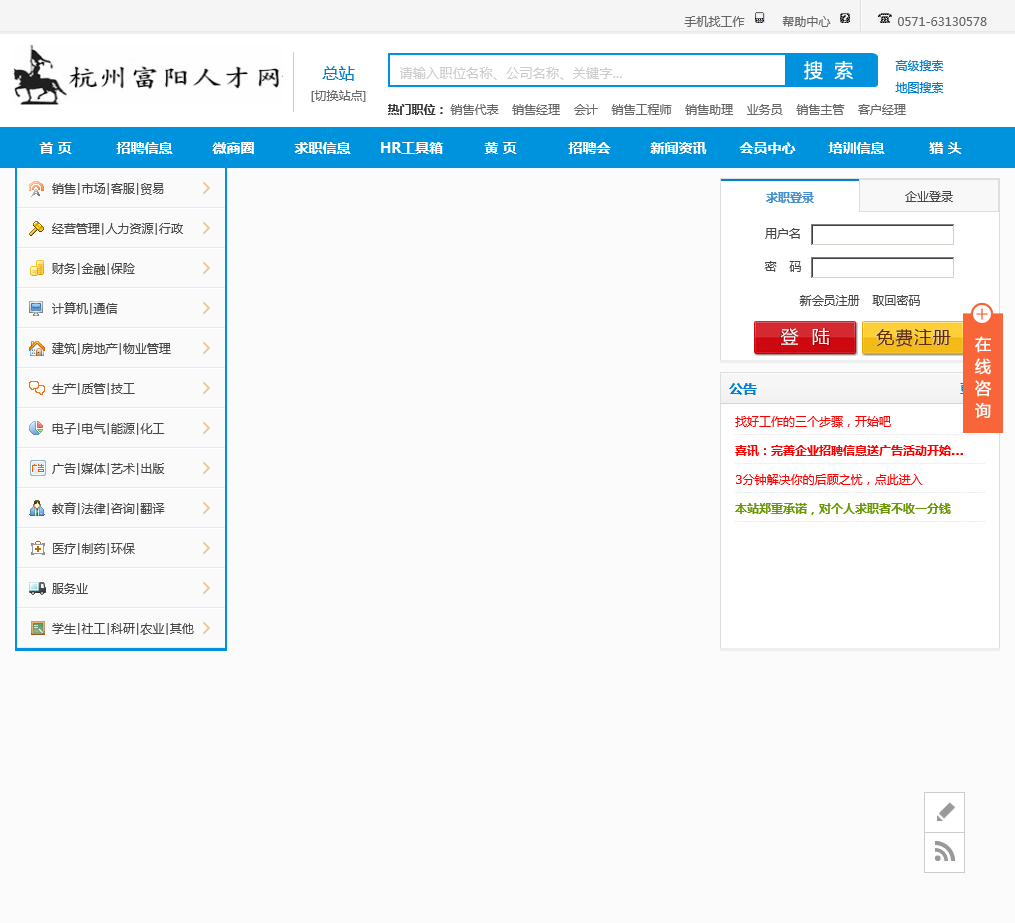Image resolution: width=1015 pixels, height=923 pixels.
Task: Expand the 财务|金融|保险 category arrow
Action: point(206,269)
